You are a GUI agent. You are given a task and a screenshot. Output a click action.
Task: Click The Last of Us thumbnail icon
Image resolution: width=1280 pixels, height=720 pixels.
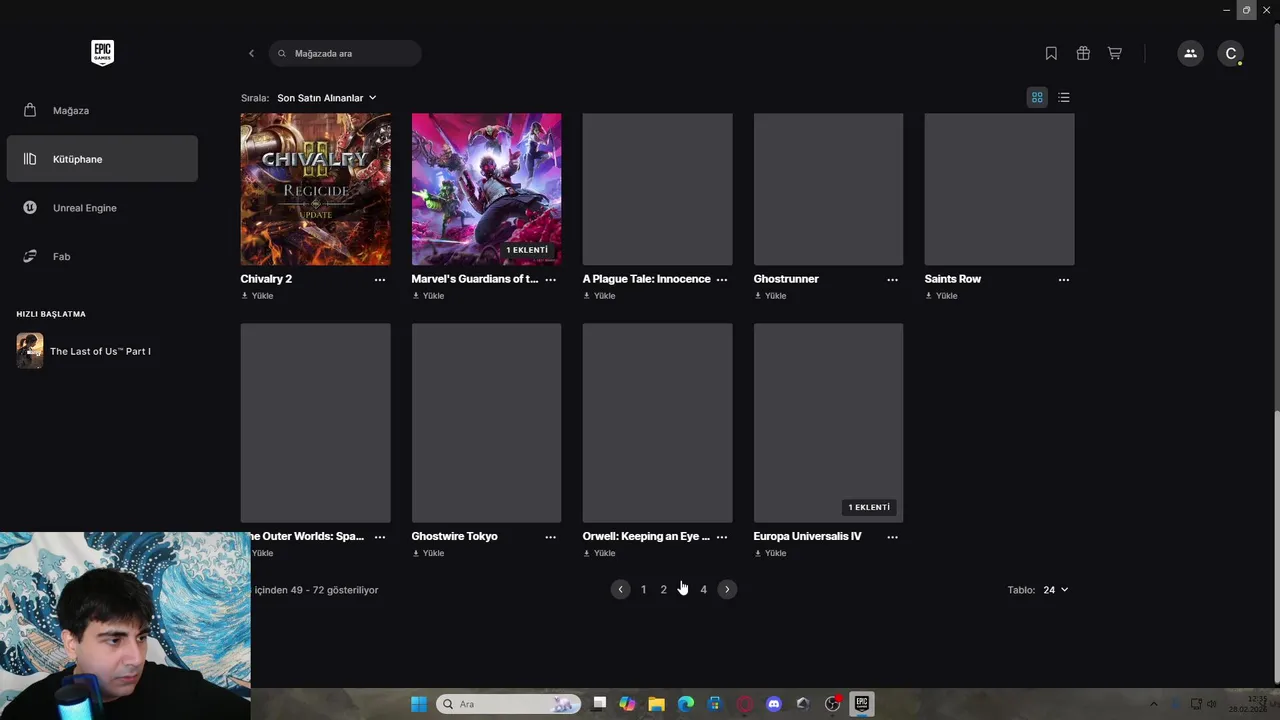tap(30, 351)
